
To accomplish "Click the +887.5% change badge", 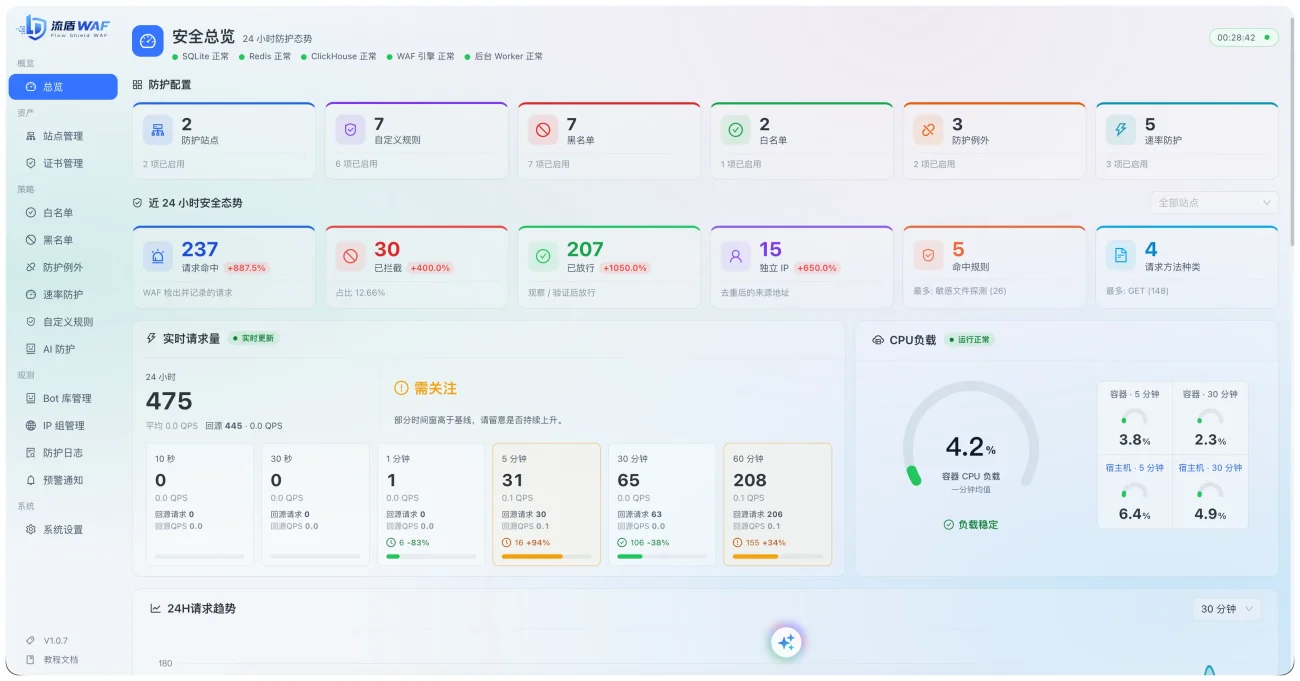I will (x=246, y=268).
